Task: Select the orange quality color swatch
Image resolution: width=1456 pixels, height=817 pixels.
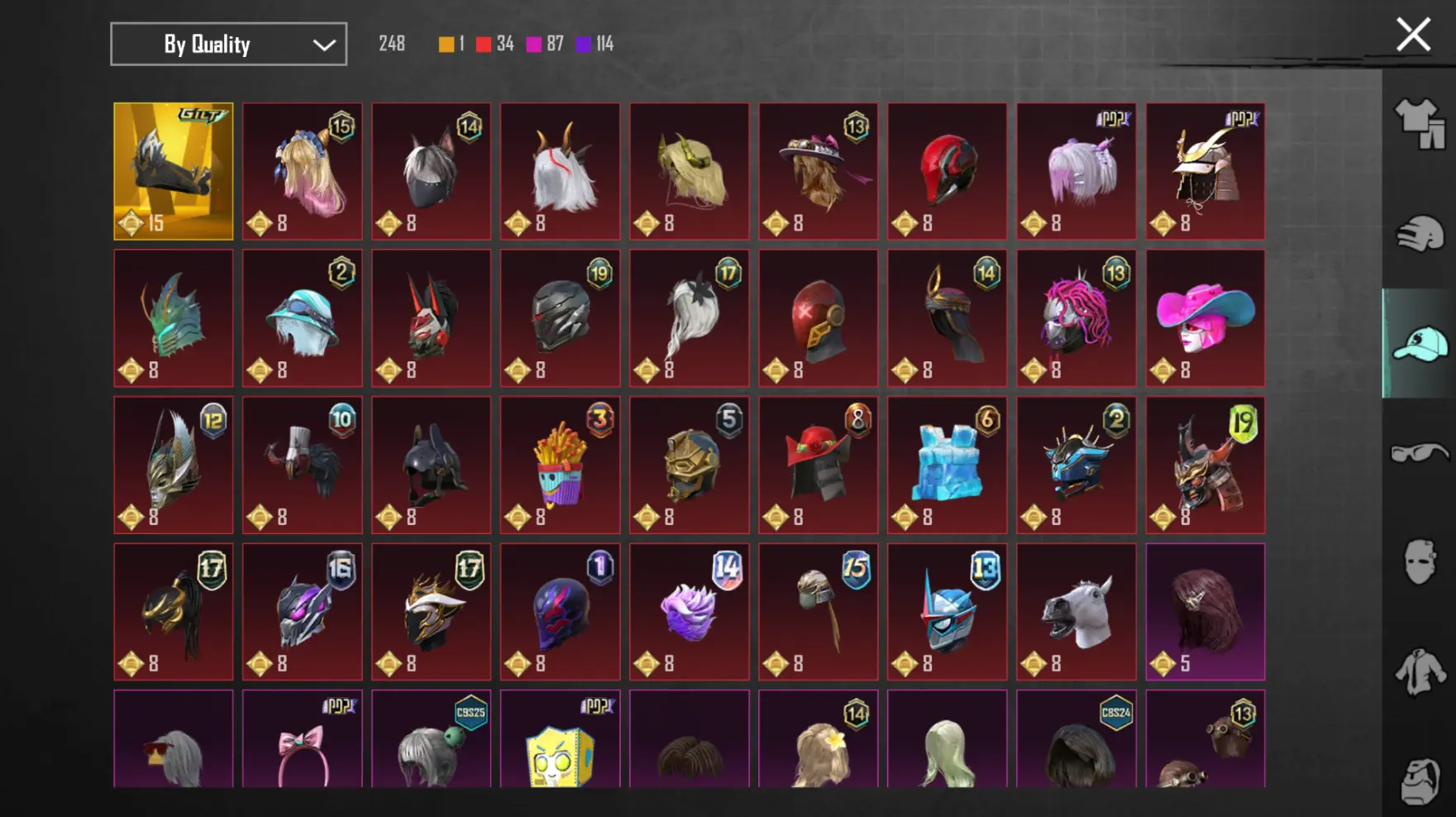Action: click(x=446, y=44)
